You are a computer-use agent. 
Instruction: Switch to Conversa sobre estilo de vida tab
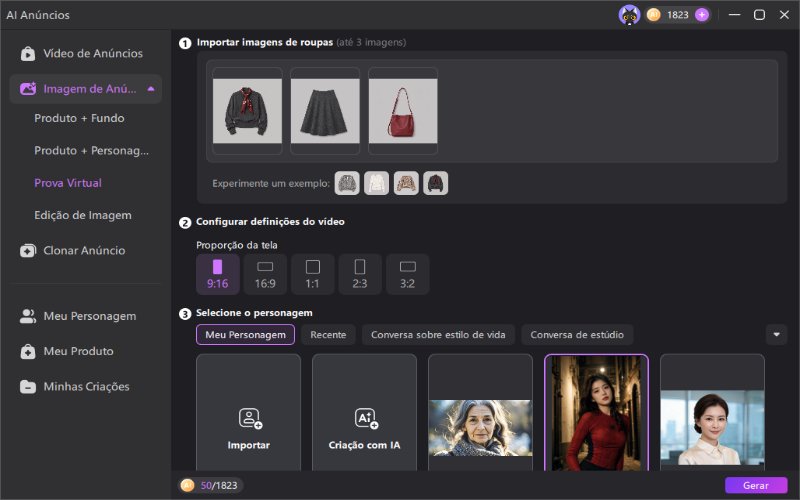[438, 335]
